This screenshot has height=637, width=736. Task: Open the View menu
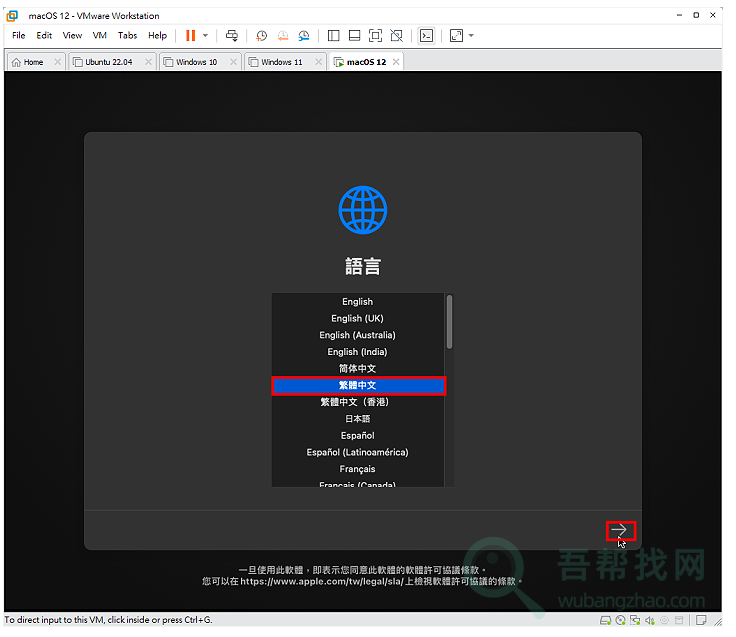click(72, 36)
